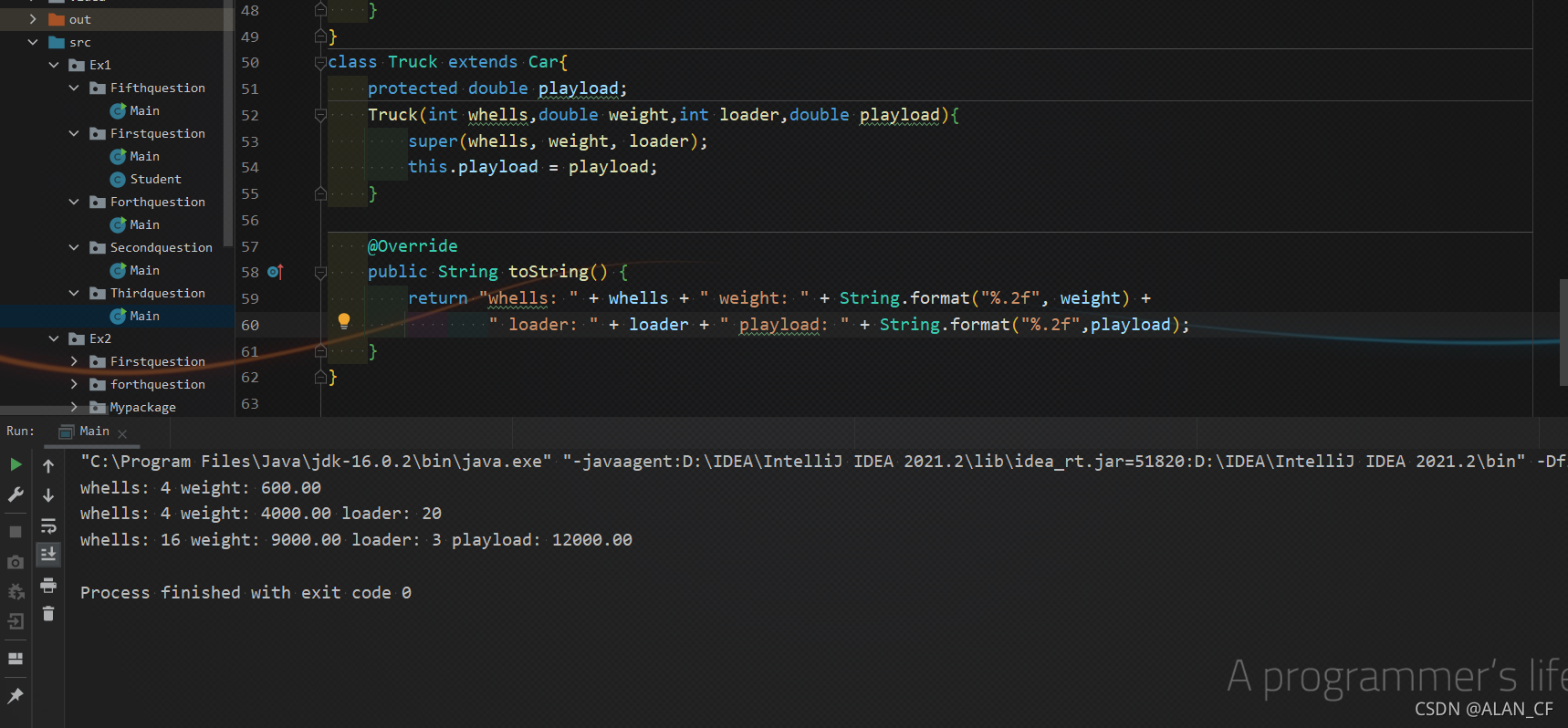Click the override gutter icon on line 58
The image size is (1568, 728).
(276, 272)
